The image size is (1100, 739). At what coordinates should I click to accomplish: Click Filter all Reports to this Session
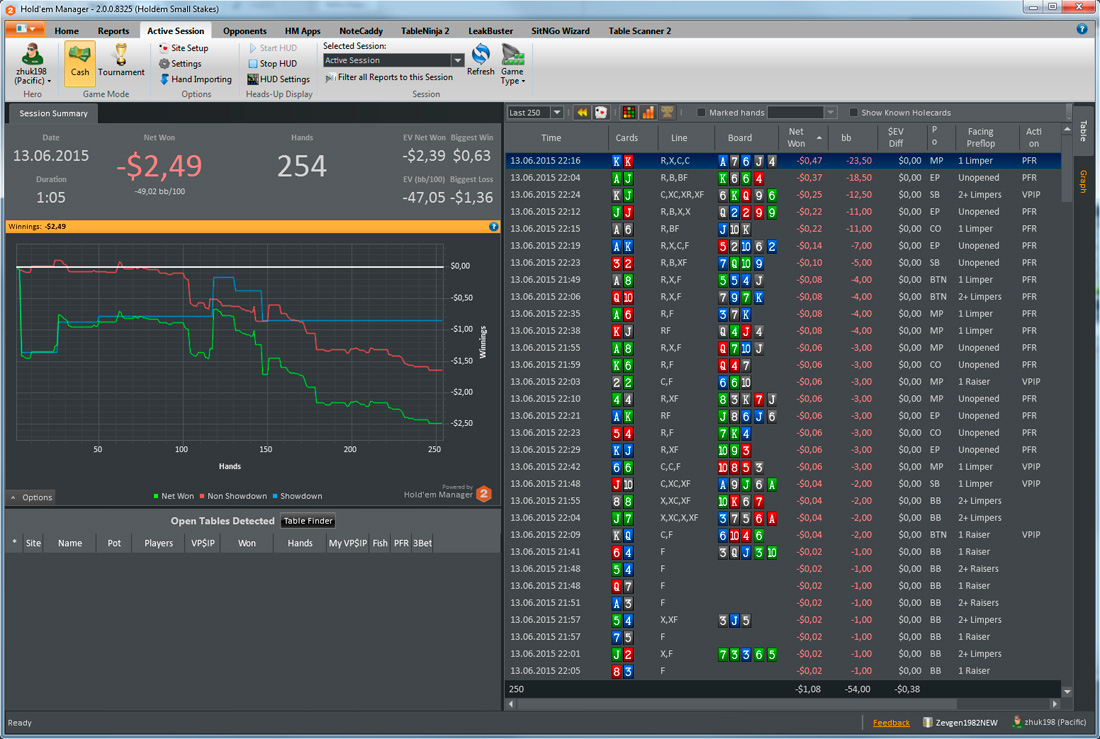(x=389, y=77)
